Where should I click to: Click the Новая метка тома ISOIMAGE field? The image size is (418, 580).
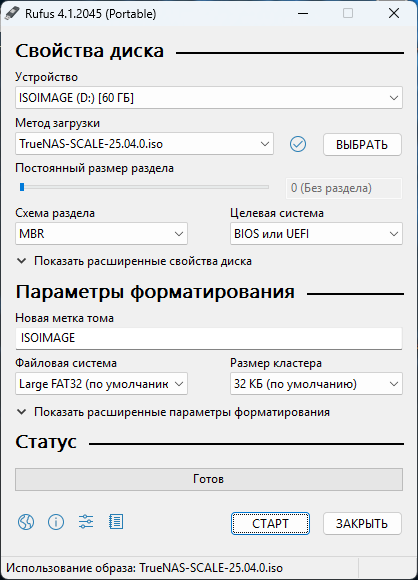pos(209,338)
